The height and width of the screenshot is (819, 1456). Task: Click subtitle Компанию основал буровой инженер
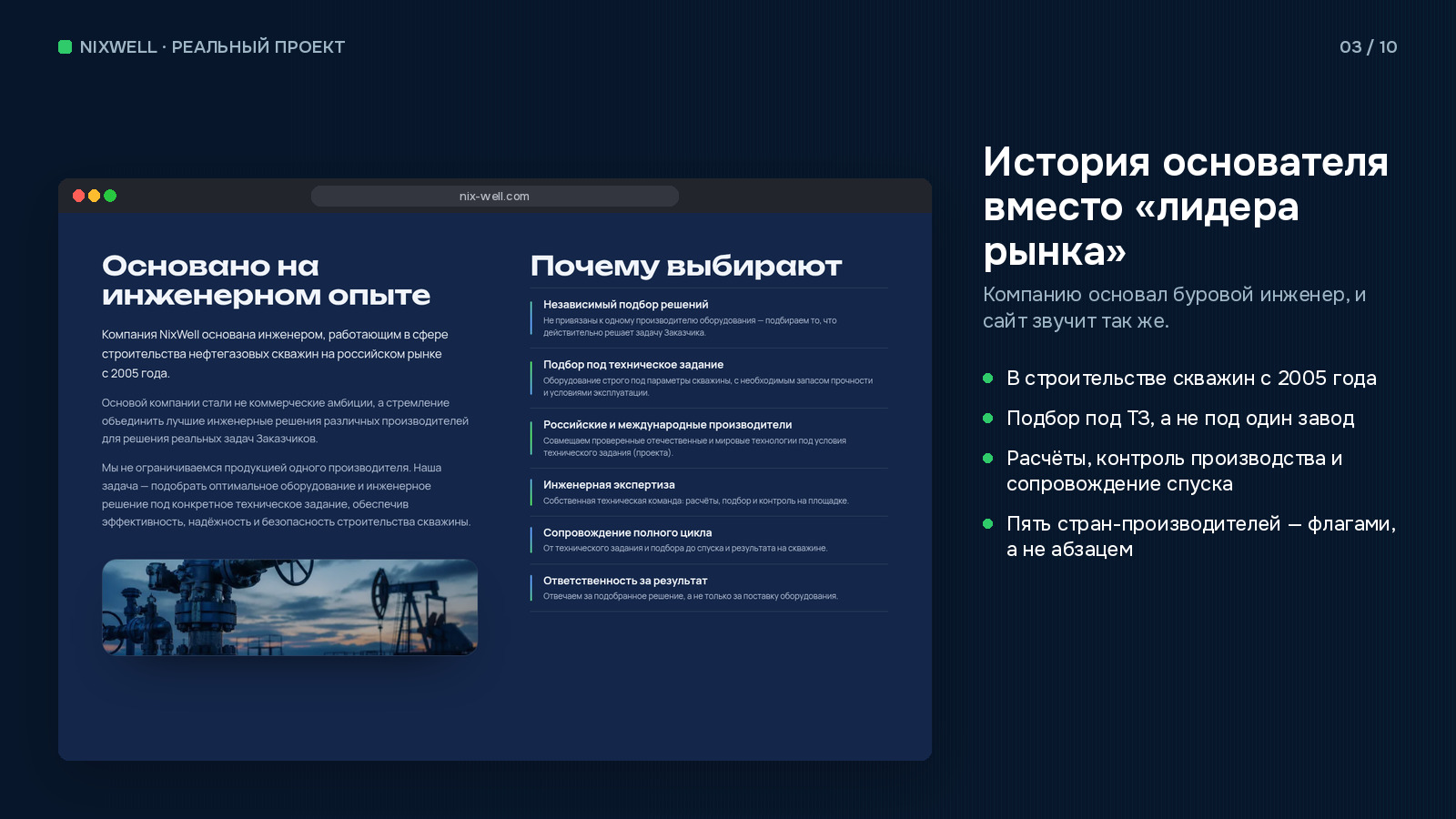(1174, 308)
